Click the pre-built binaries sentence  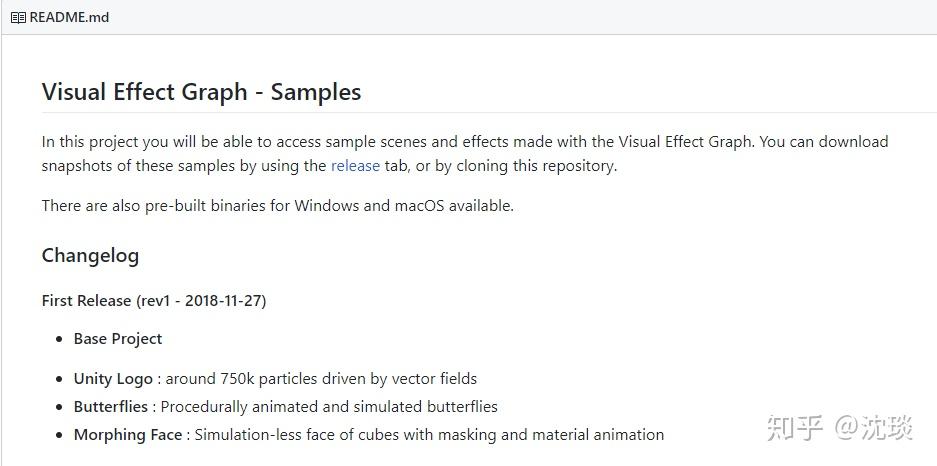coord(277,206)
